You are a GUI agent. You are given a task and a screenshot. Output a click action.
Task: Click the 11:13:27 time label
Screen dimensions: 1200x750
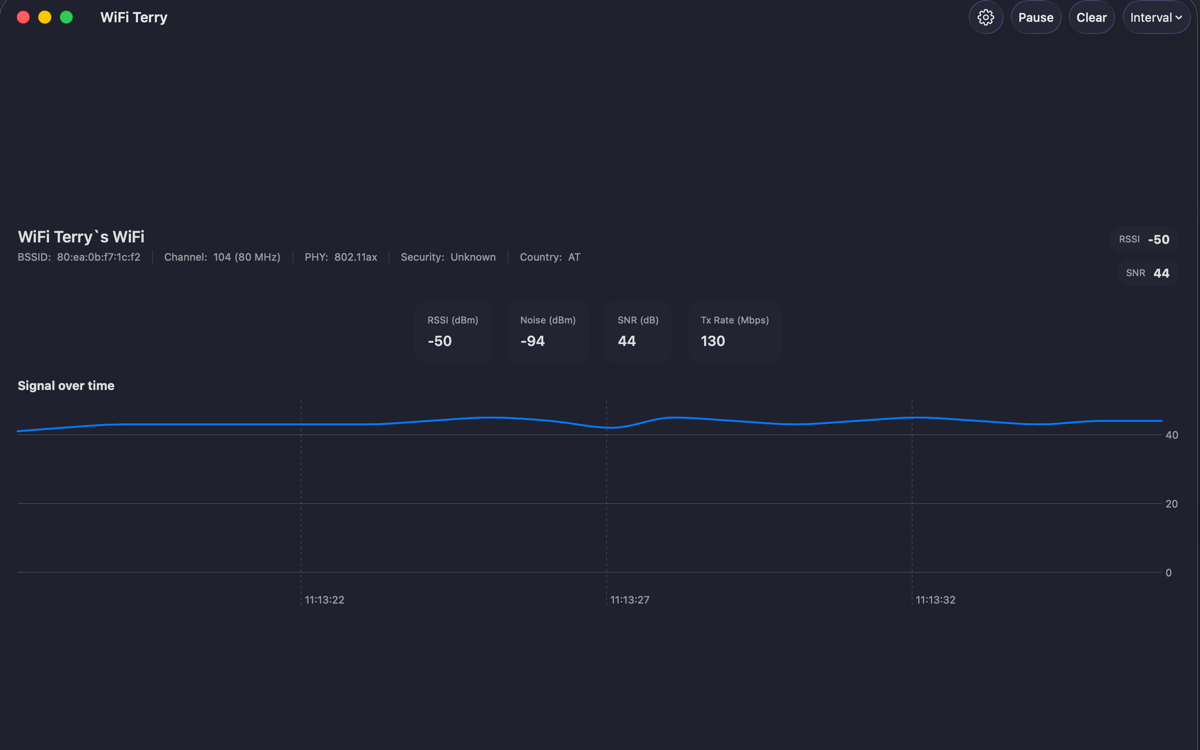(630, 600)
